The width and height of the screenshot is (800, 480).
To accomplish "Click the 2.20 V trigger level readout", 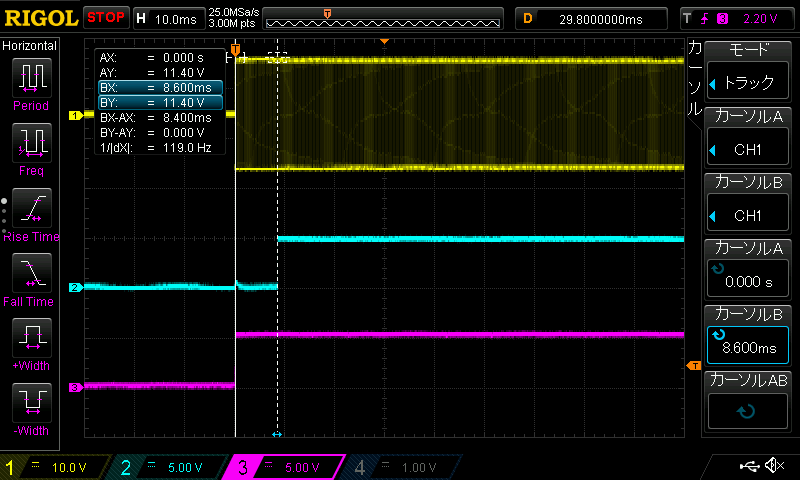I will tap(760, 19).
